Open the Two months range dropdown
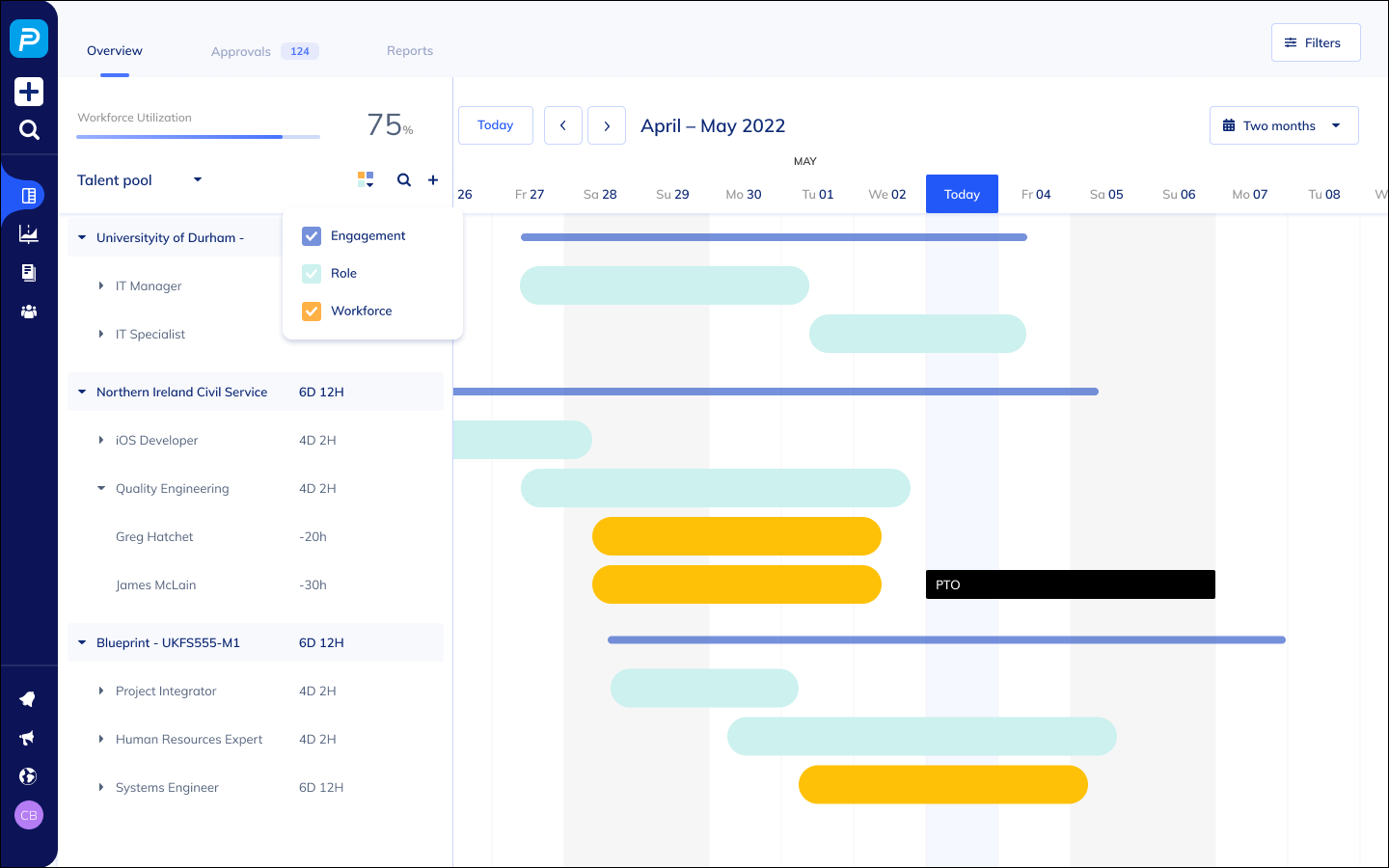Screen dimensions: 1389x868 pos(1283,125)
